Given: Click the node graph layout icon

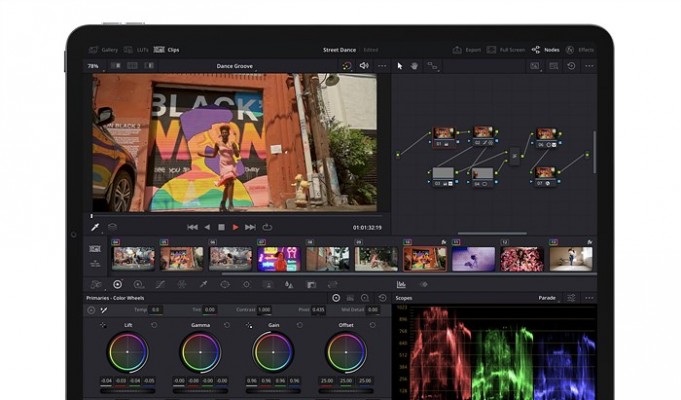Looking at the screenshot, I should click(432, 66).
